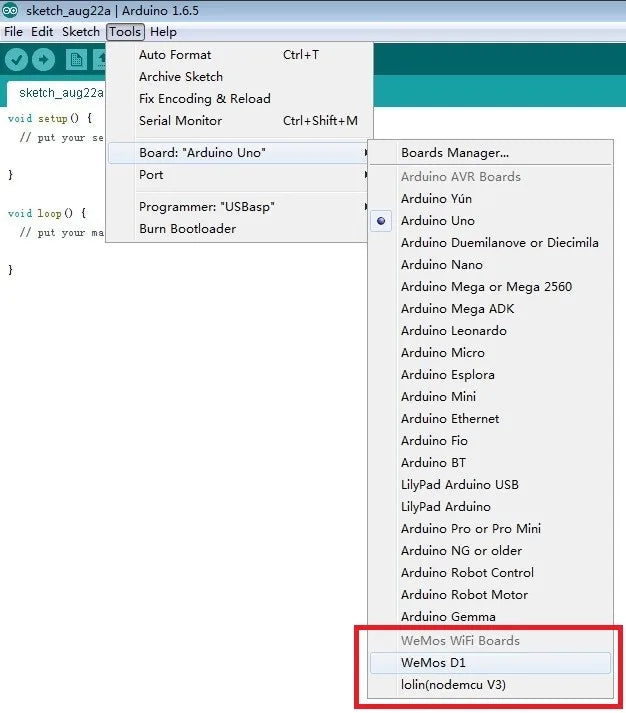Pick Arduino Mini from board list

click(x=490, y=397)
